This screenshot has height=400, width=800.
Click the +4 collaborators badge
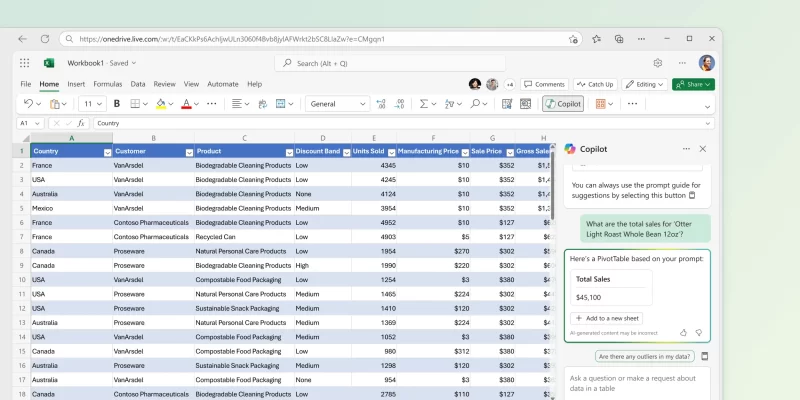tap(509, 85)
